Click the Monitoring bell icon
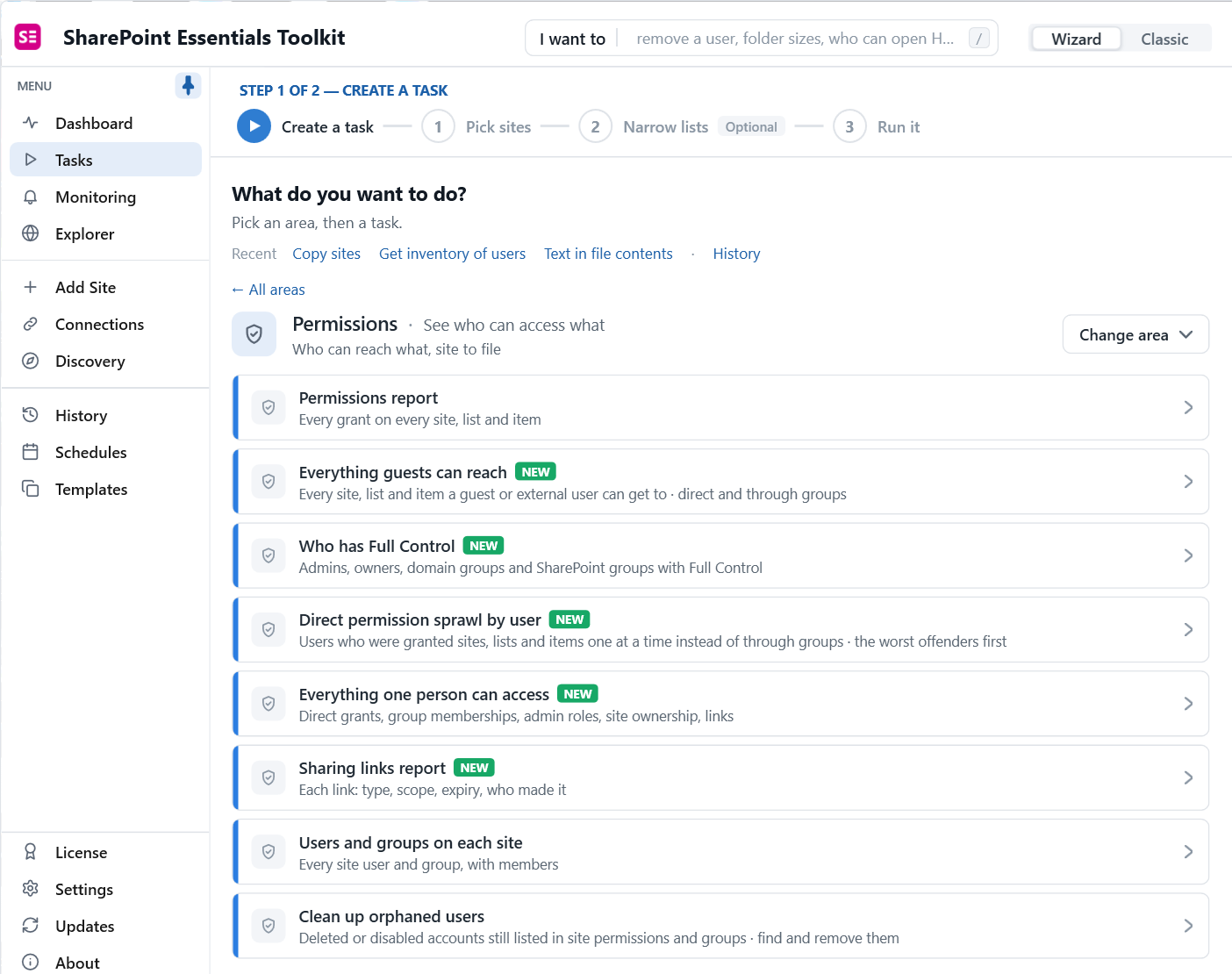The image size is (1232, 974). click(31, 197)
